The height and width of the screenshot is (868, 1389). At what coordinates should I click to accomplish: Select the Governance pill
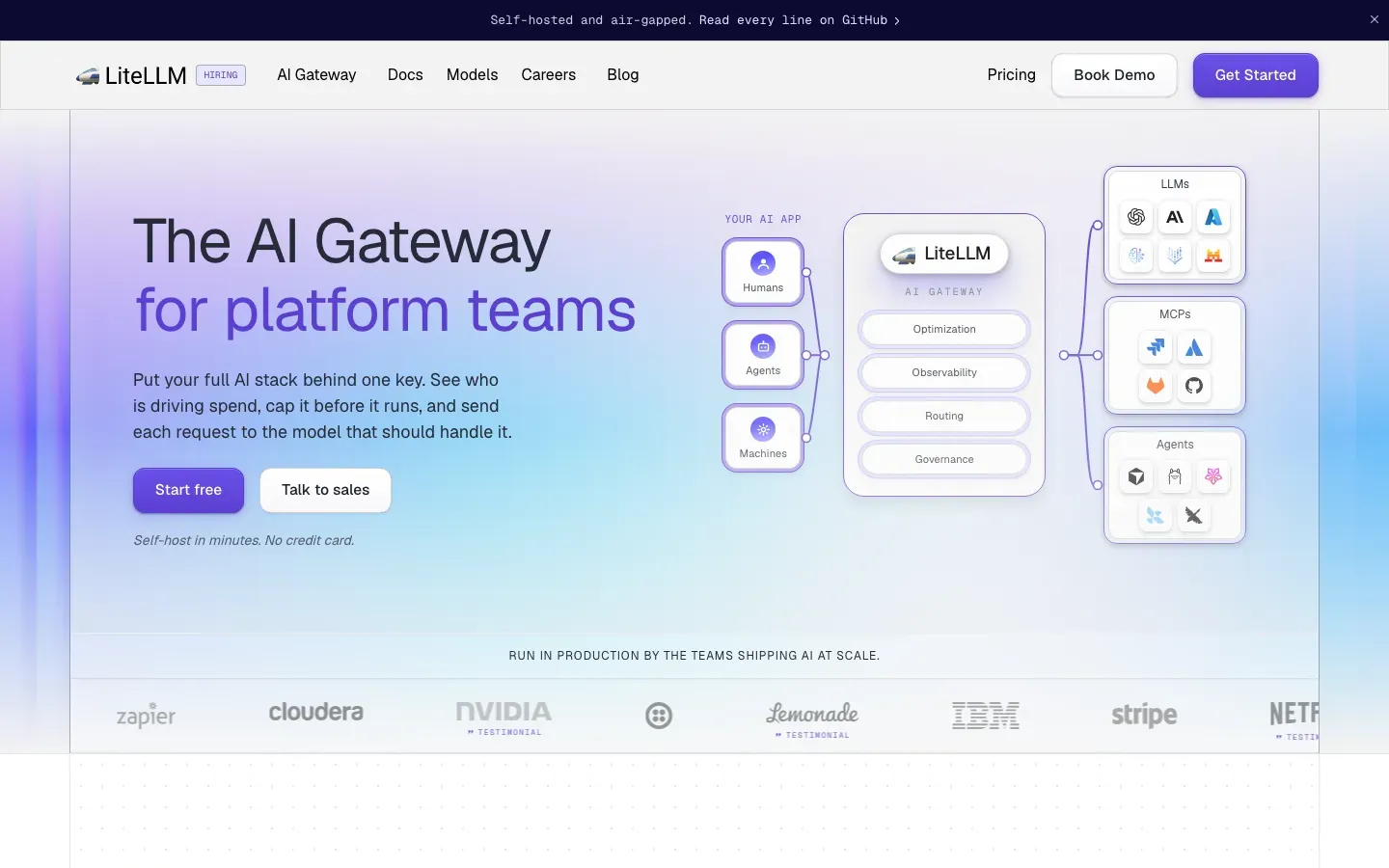(944, 459)
